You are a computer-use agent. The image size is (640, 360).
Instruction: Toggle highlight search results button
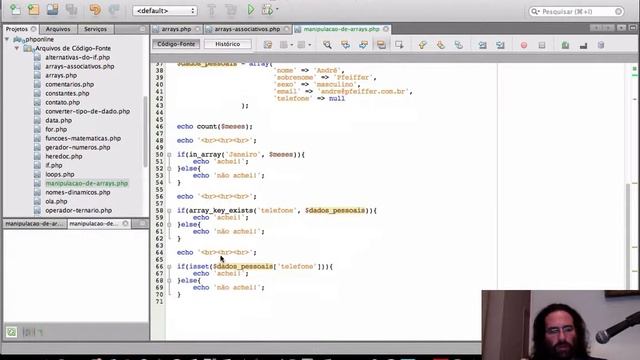381,44
